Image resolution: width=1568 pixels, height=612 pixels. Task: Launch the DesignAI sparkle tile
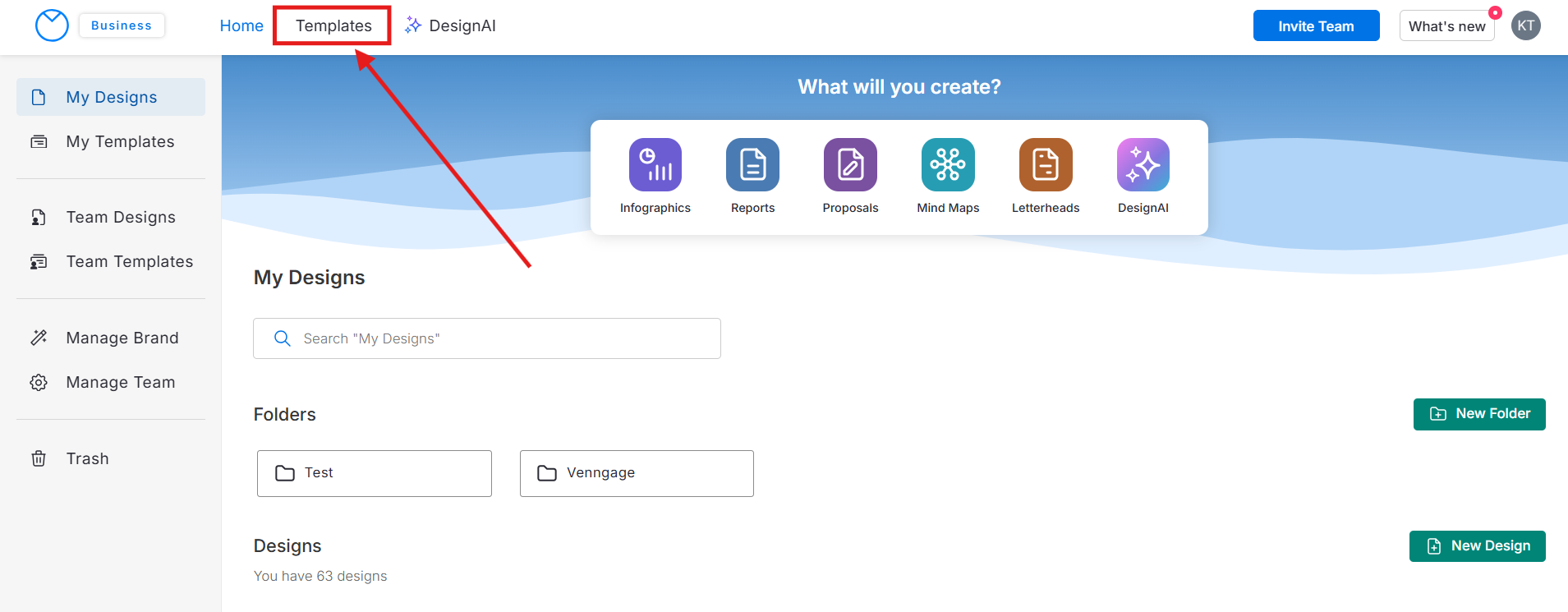[x=1143, y=164]
